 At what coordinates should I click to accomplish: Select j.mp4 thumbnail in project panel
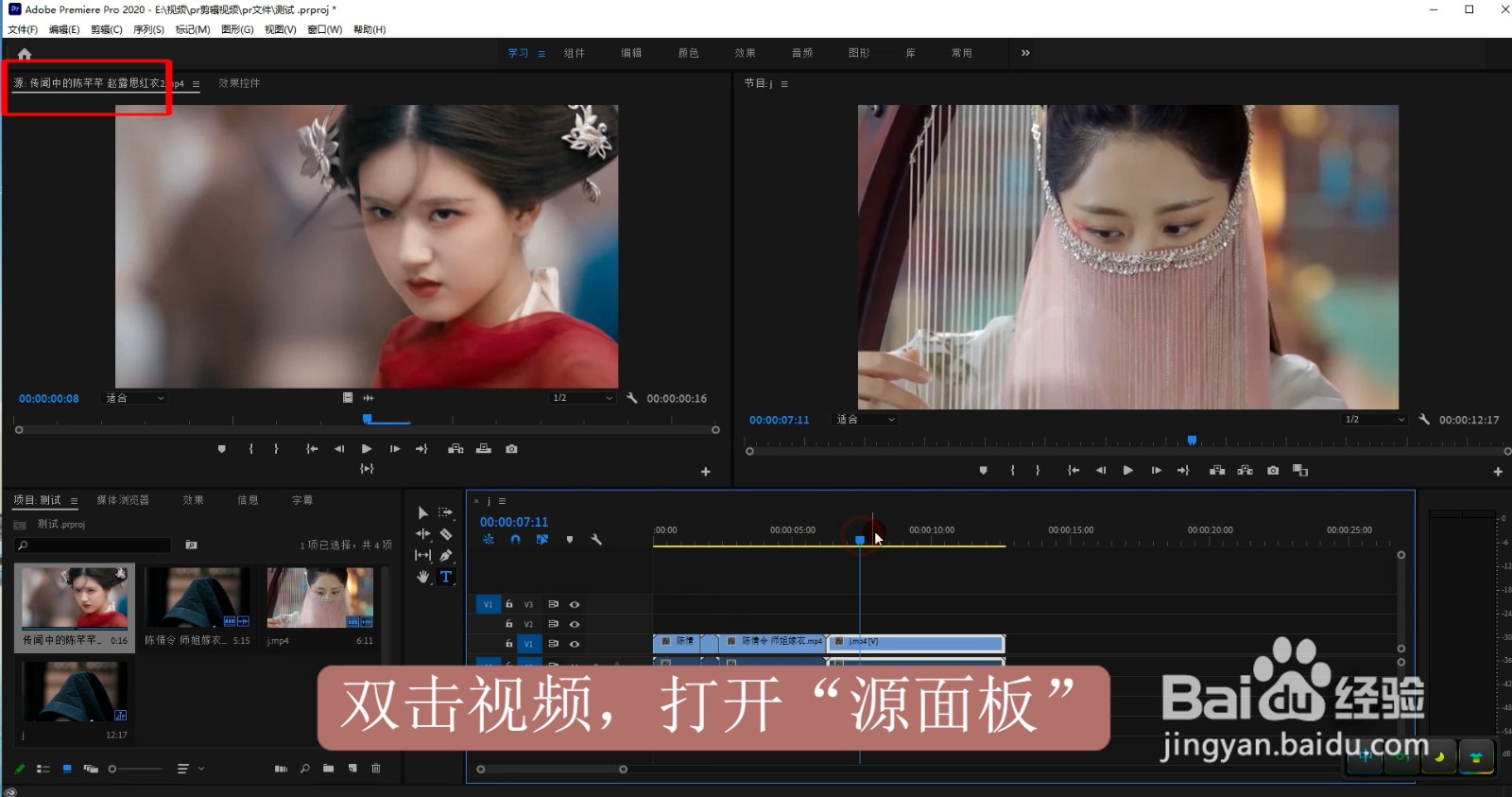(x=320, y=598)
